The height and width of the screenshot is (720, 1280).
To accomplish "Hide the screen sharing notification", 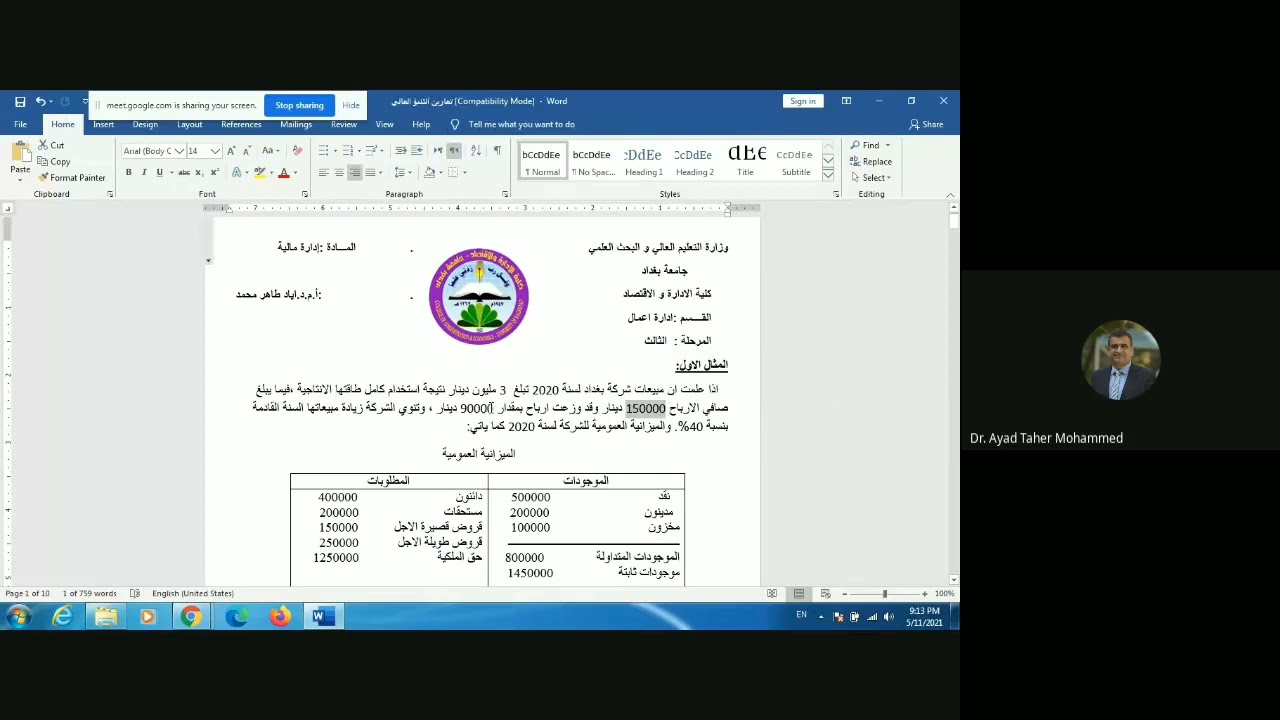I will (350, 105).
